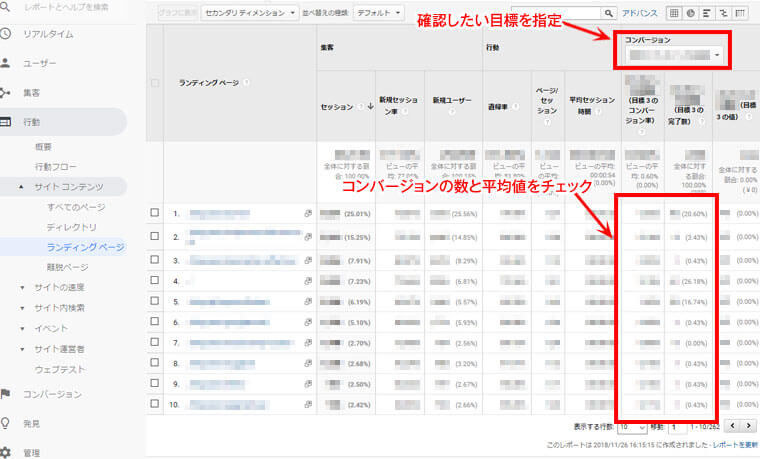Switch to the data table view icon
This screenshot has height=459, width=760.
[x=674, y=13]
